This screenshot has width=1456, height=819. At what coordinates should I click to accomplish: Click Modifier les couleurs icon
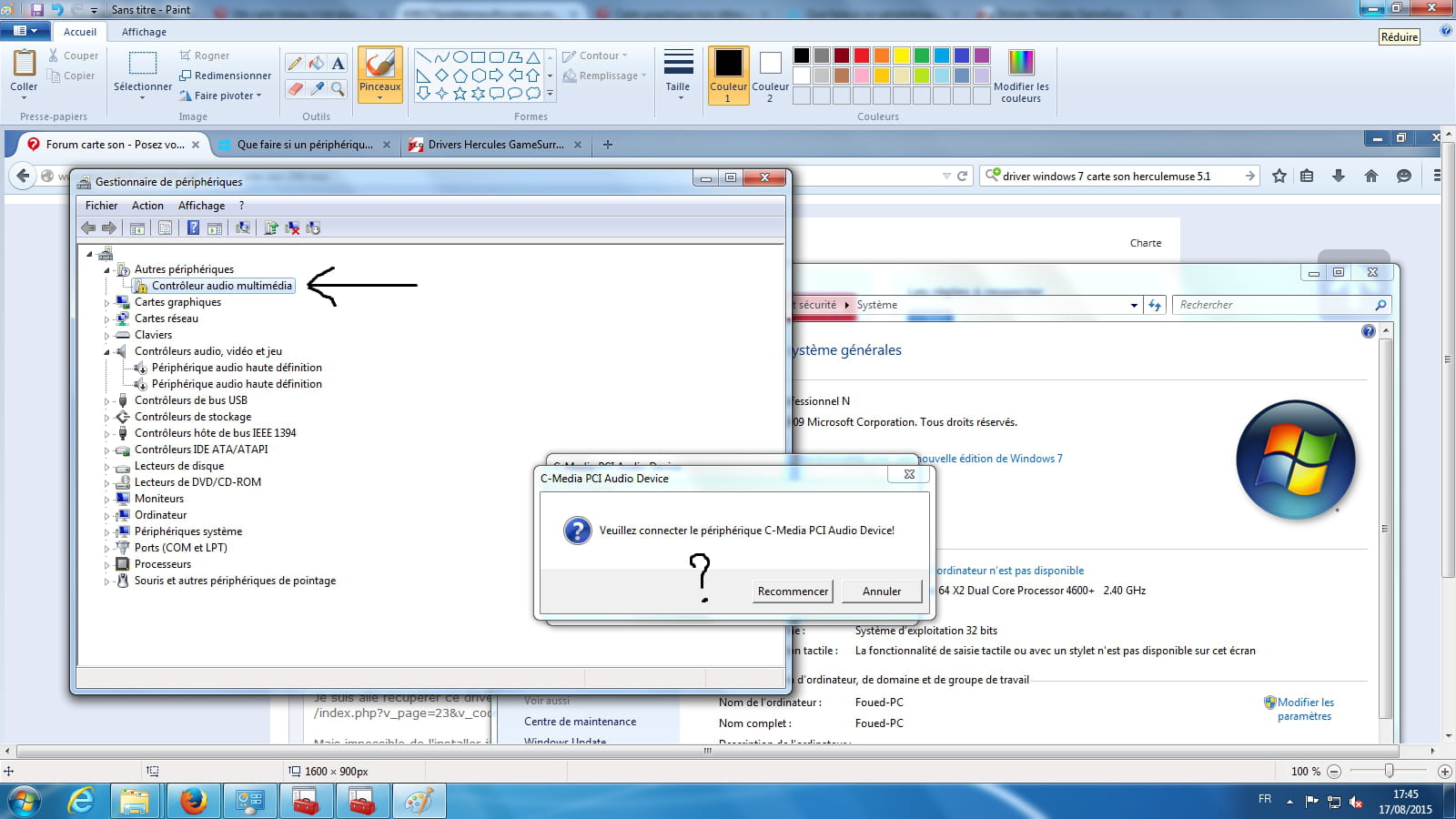1021,63
